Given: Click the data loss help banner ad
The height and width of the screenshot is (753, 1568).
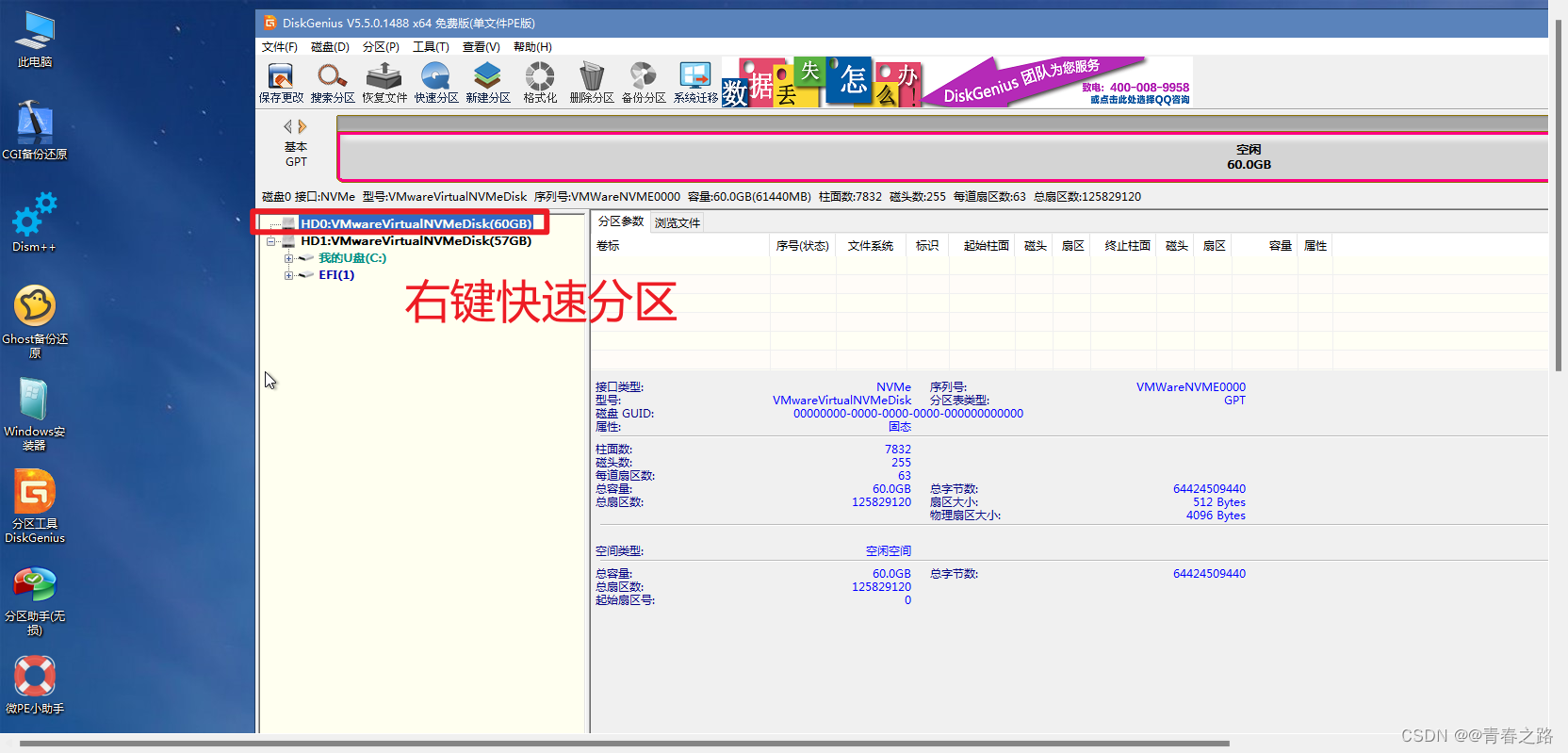Looking at the screenshot, I should point(823,82).
